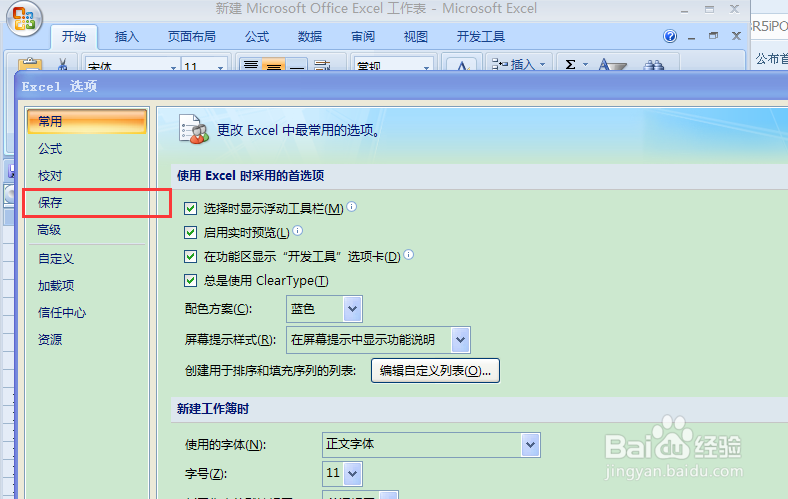Click the highlighted middle-align button in ribbon
Image resolution: width=788 pixels, height=499 pixels.
[274, 64]
